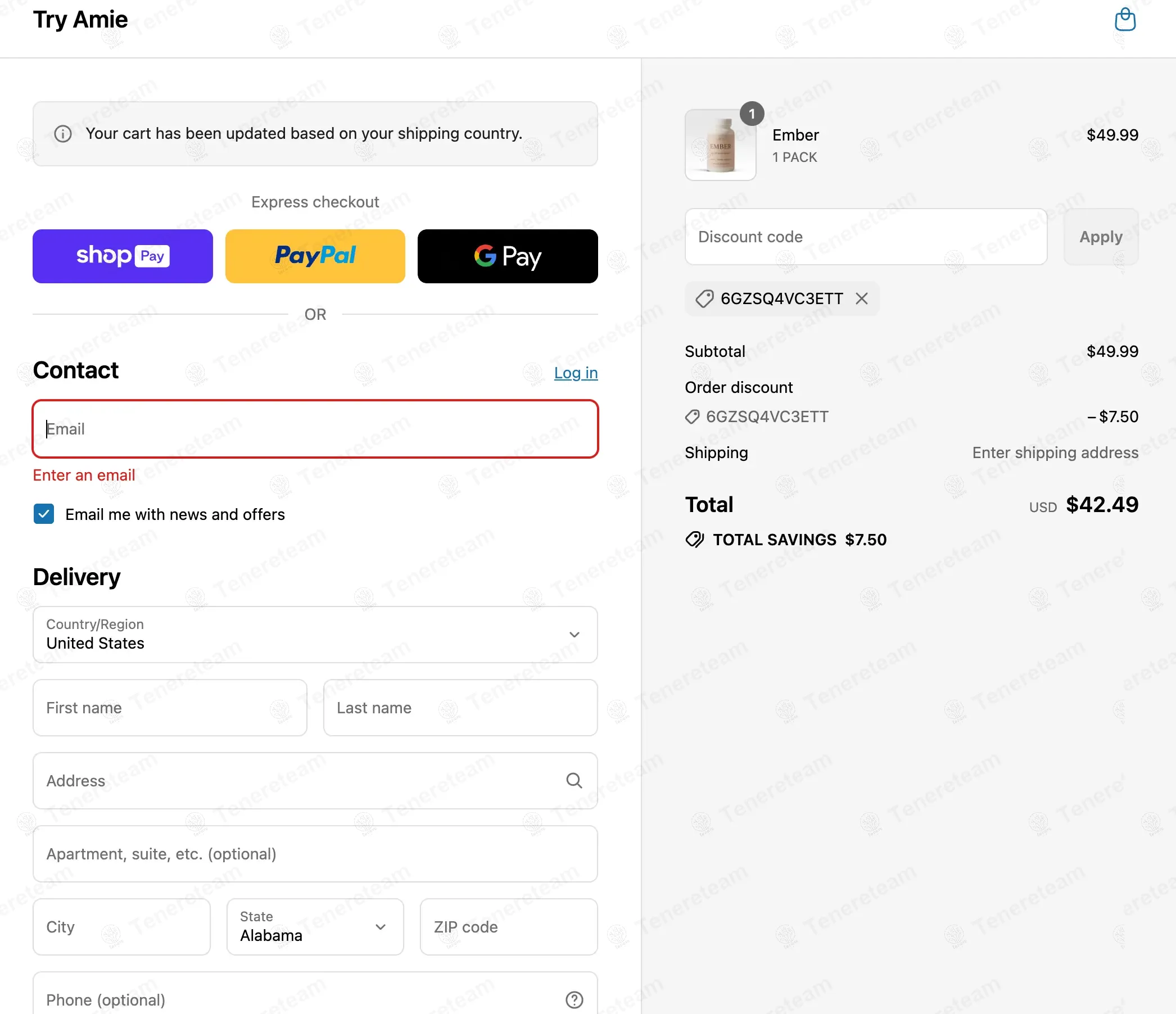
Task: Click the Discount code input field
Action: click(866, 237)
